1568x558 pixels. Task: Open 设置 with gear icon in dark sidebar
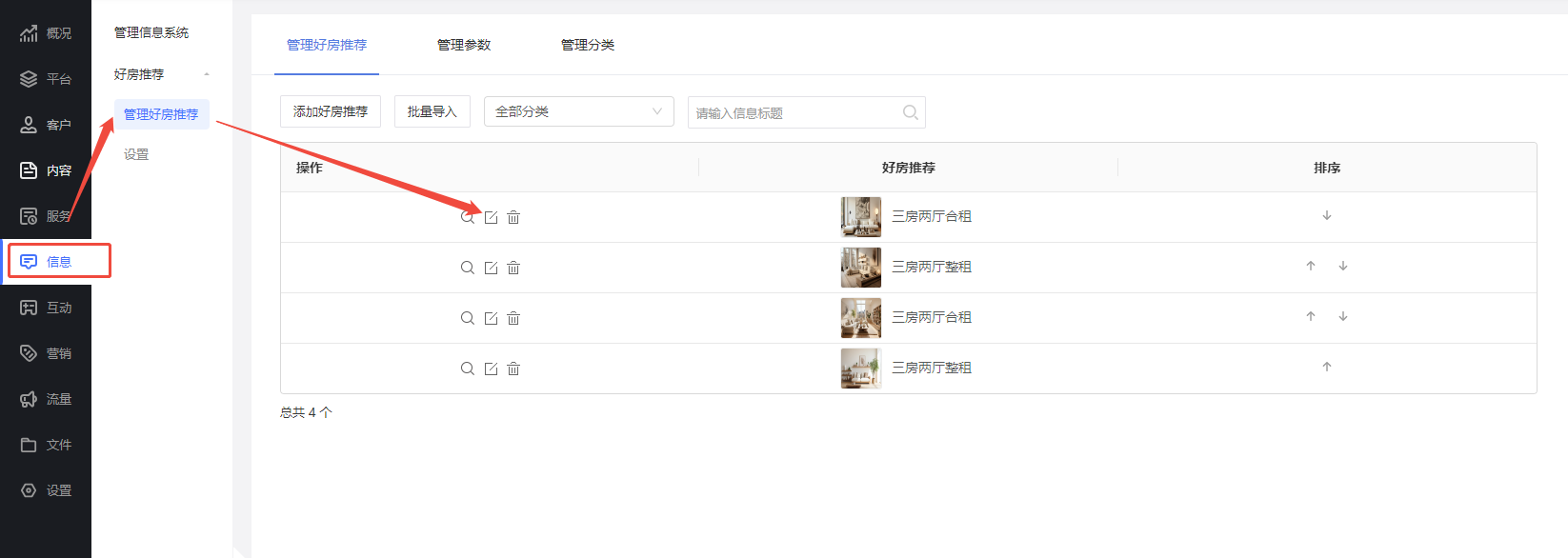tap(46, 490)
